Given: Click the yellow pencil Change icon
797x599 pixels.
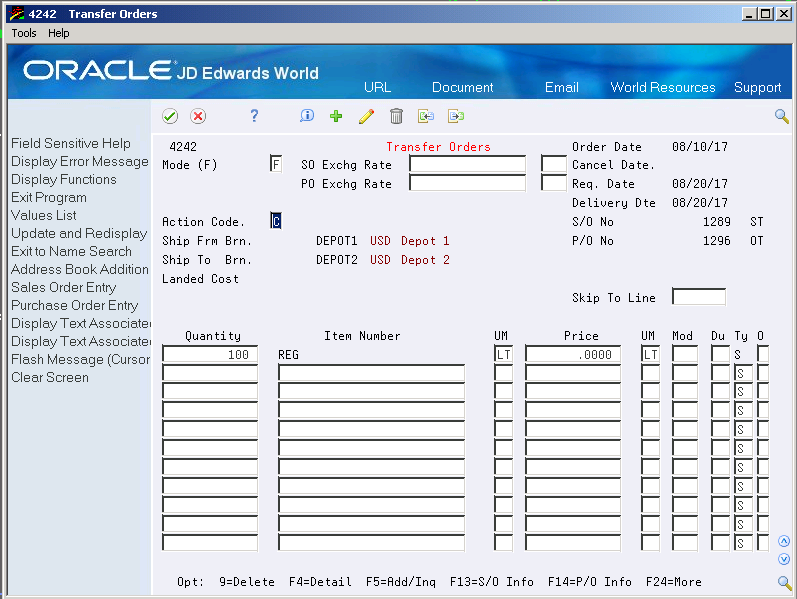Looking at the screenshot, I should 366,116.
